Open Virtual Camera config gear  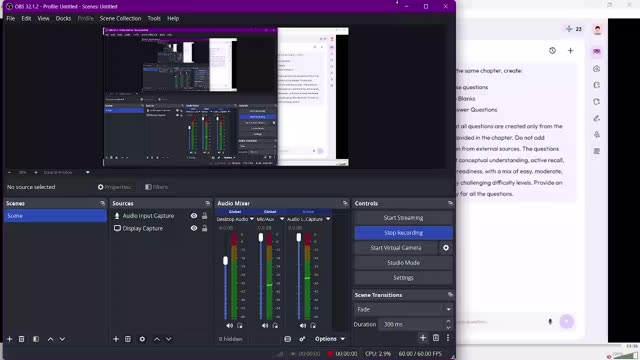point(446,248)
